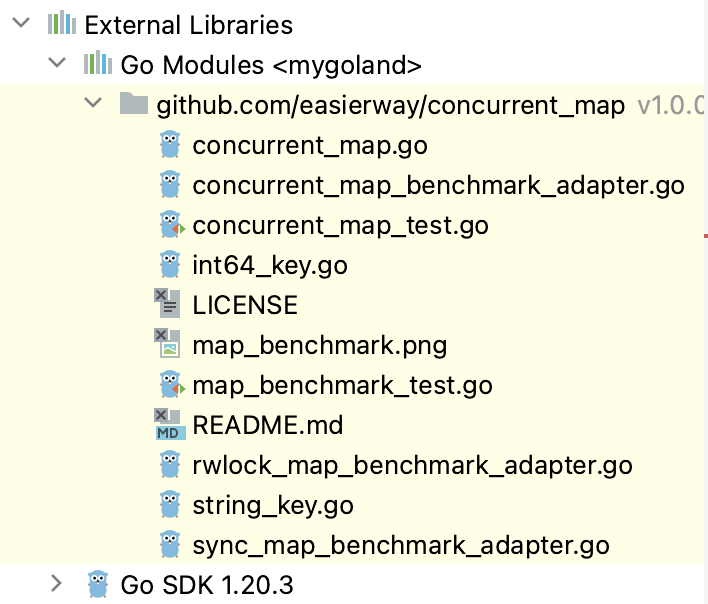
Task: Click the LICENSE text file icon
Action: click(x=168, y=303)
